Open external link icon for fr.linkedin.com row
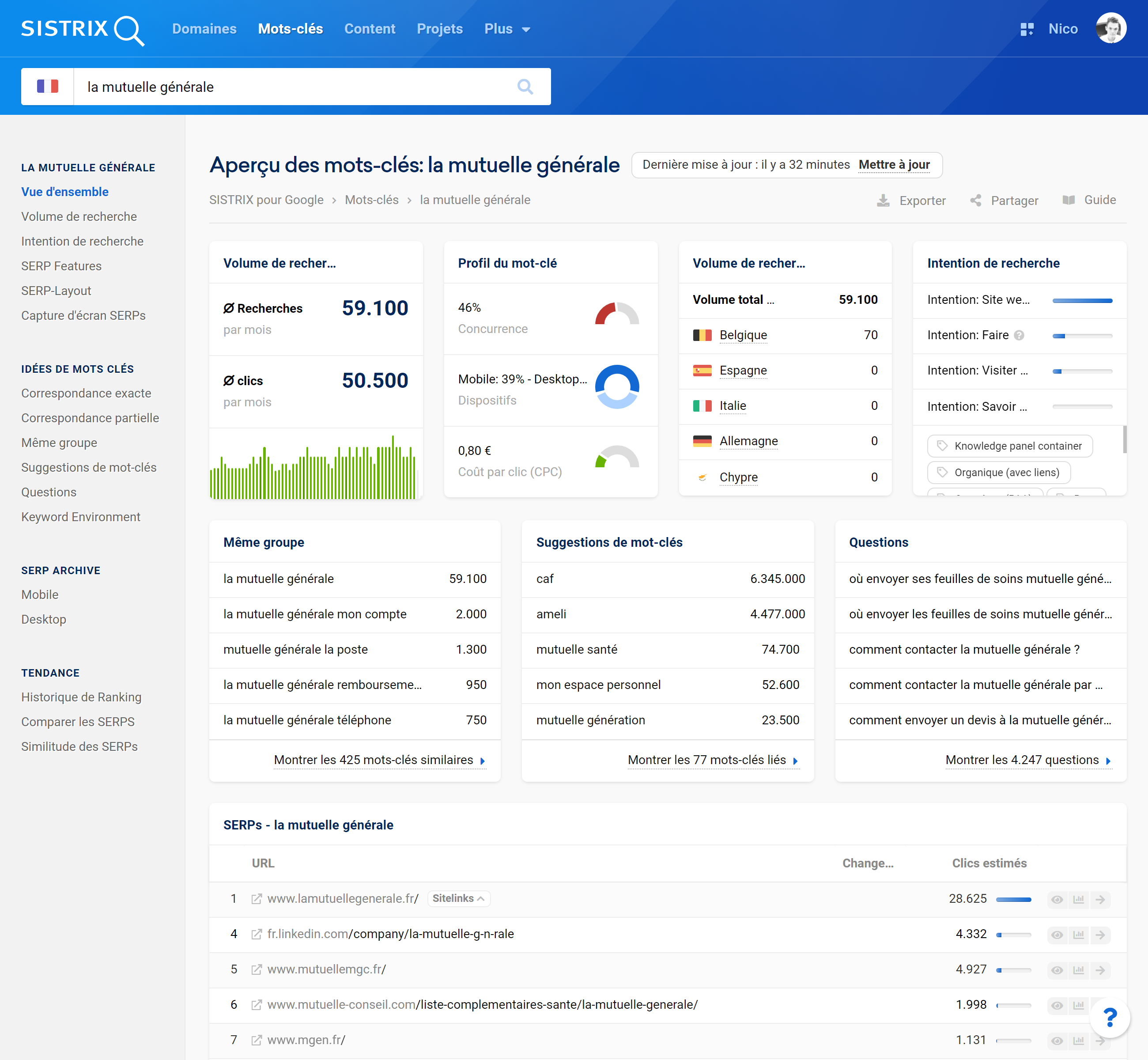The width and height of the screenshot is (1148, 1060). coord(257,935)
